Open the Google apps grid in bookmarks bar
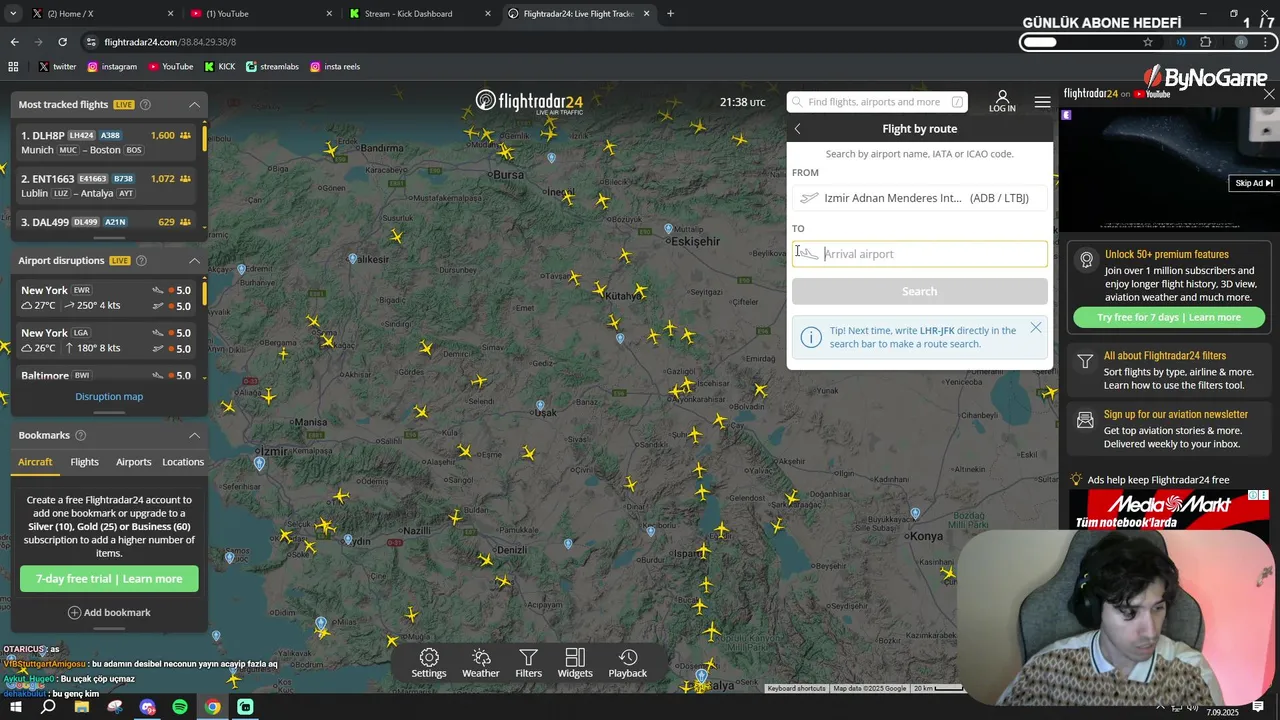 click(x=13, y=66)
